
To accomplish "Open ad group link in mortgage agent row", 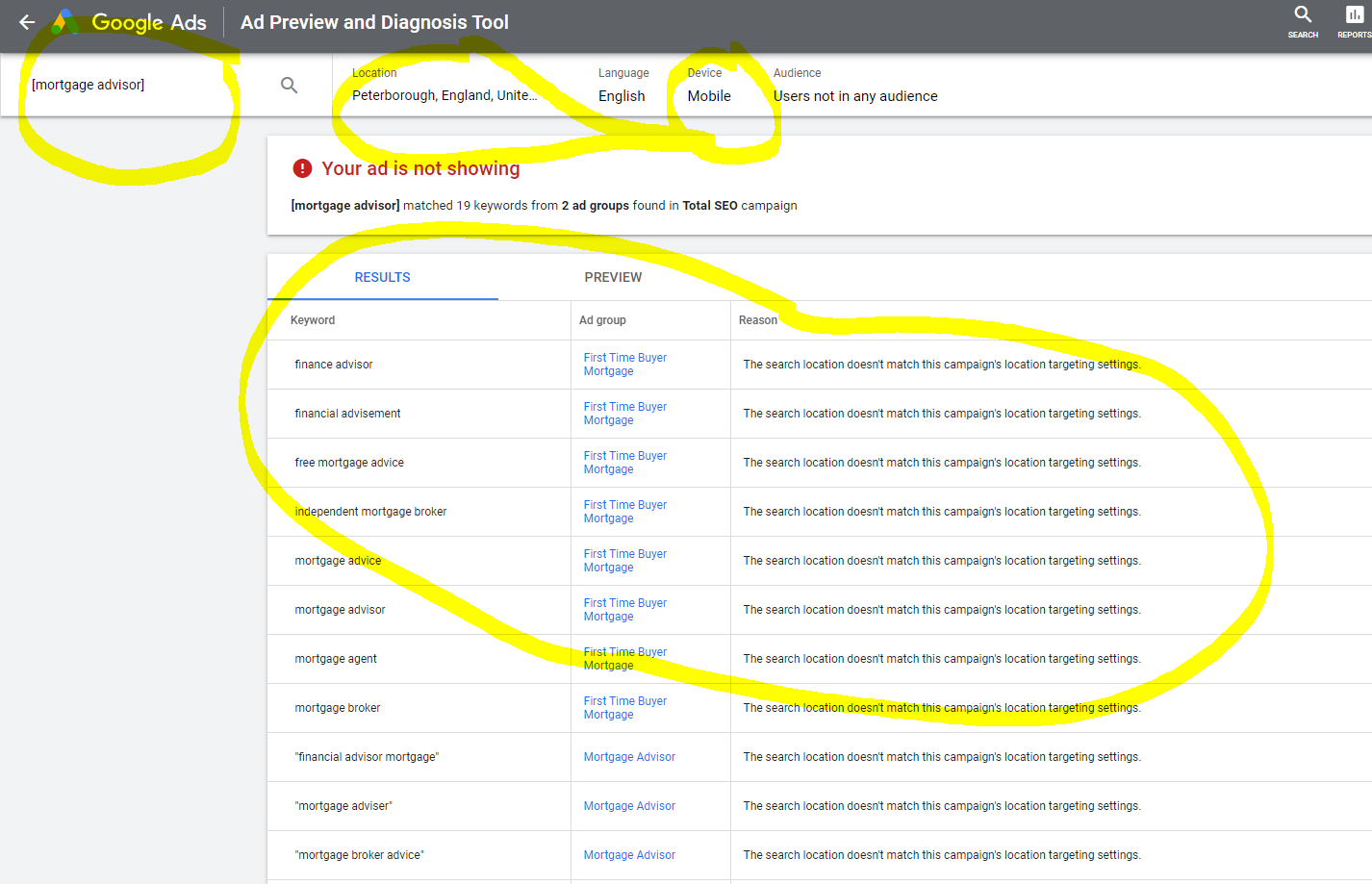I will (x=625, y=659).
